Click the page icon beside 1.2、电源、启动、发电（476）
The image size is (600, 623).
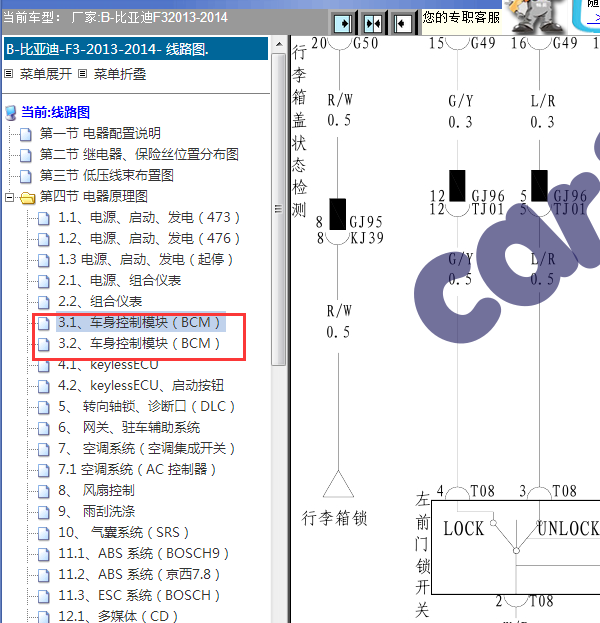click(44, 239)
